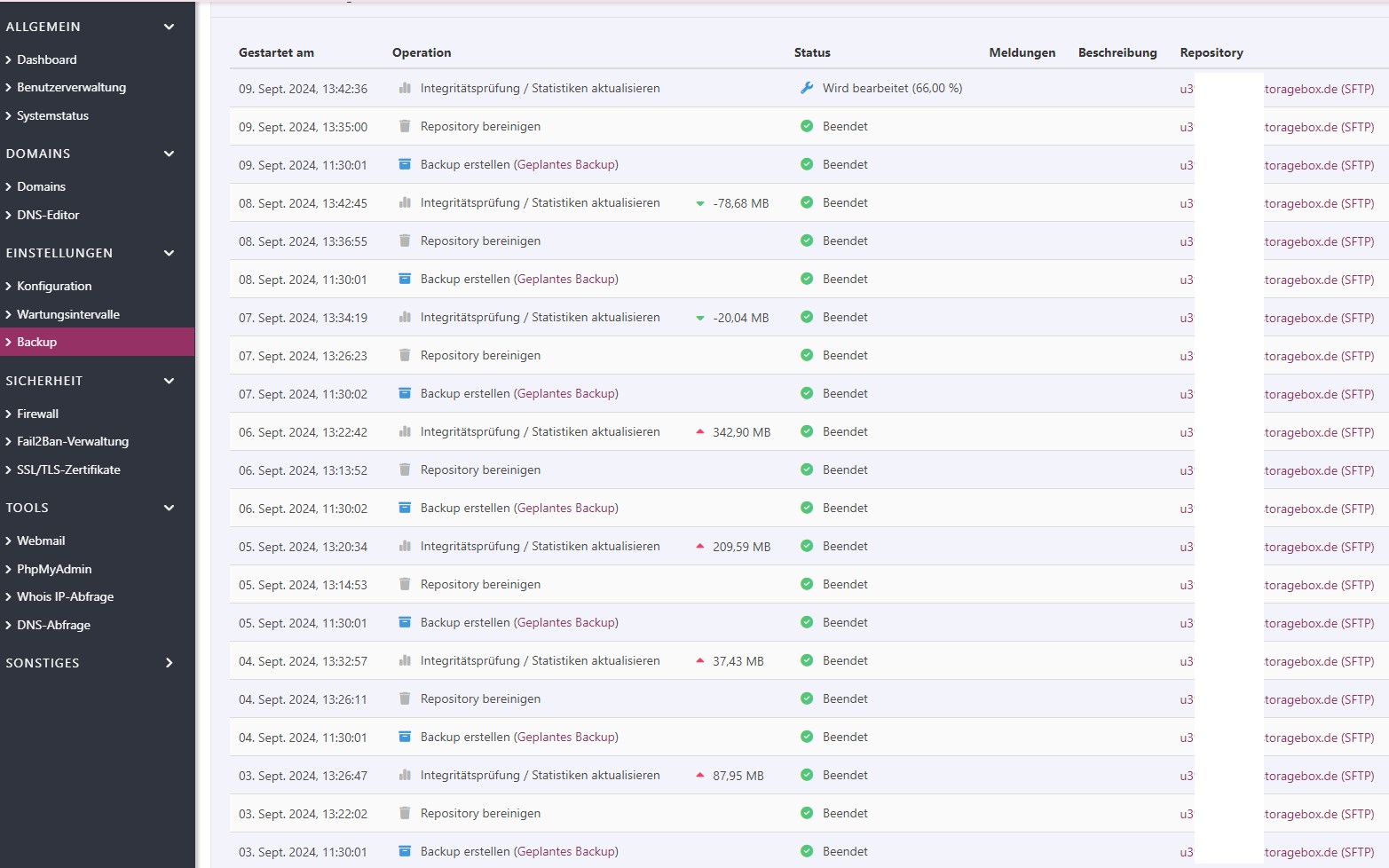Expand the SONSTIGES sidebar section
Screen dimensions: 1389x868
tap(169, 663)
